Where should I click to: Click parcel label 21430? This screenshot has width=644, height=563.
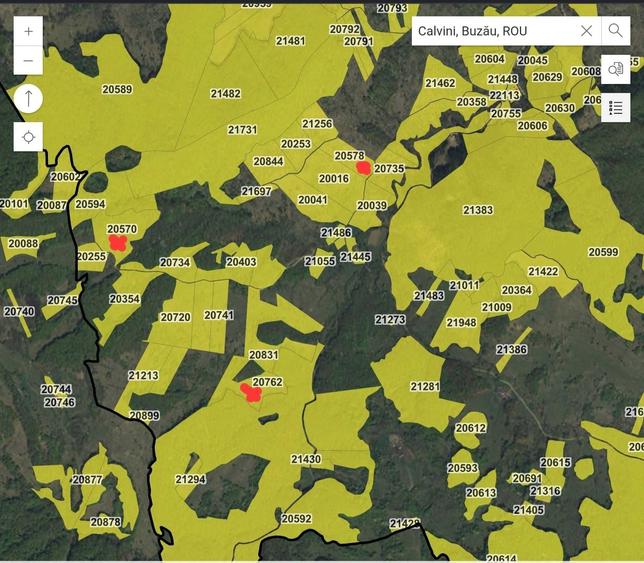[x=306, y=459]
